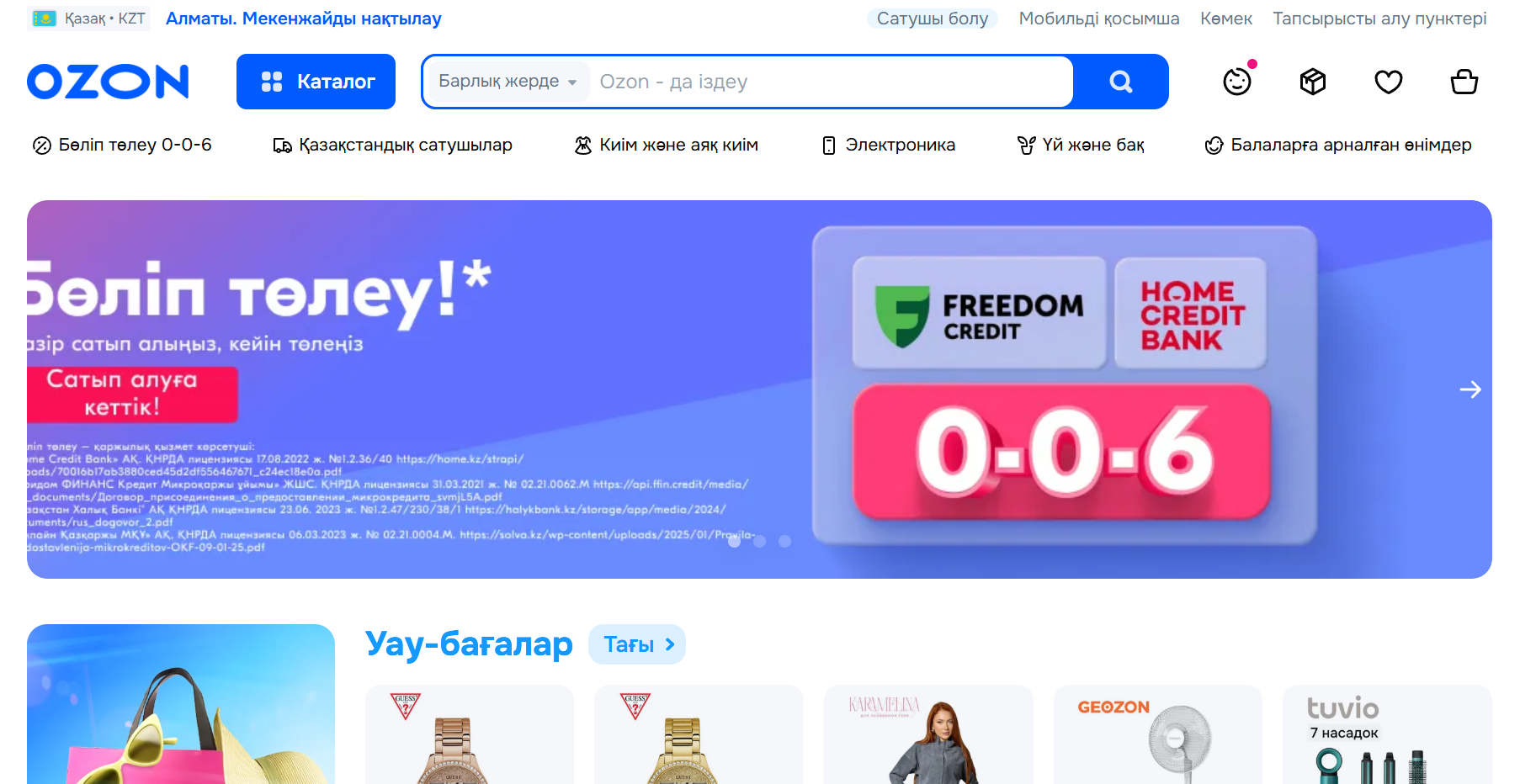Click Сатушы болу link
The height and width of the screenshot is (784, 1520).
tap(933, 19)
